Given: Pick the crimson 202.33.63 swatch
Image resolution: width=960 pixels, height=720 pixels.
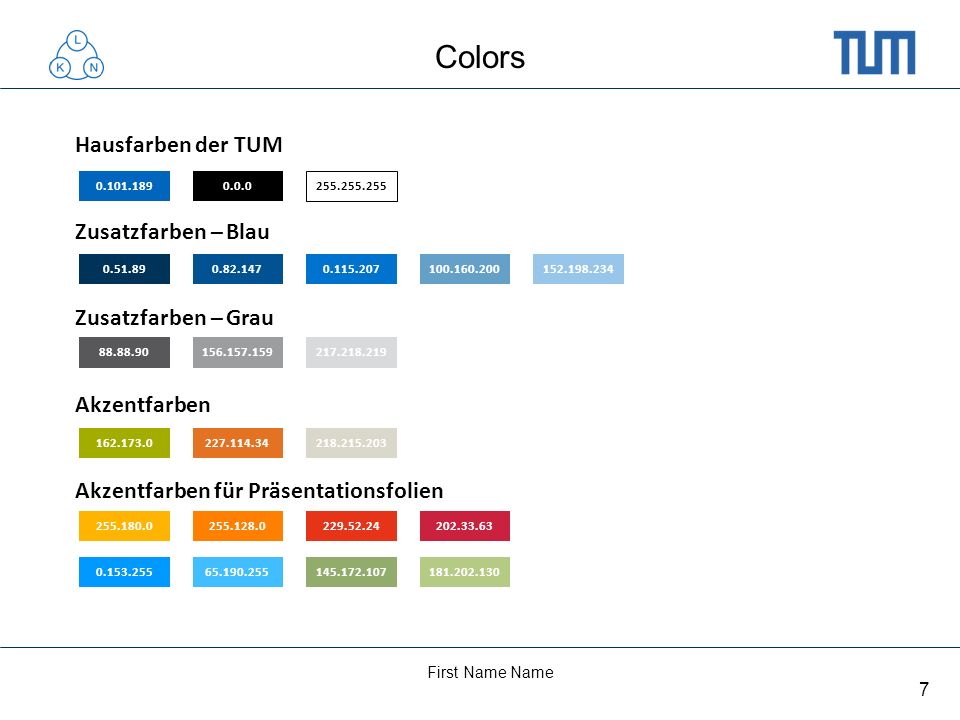Looking at the screenshot, I should (x=465, y=526).
